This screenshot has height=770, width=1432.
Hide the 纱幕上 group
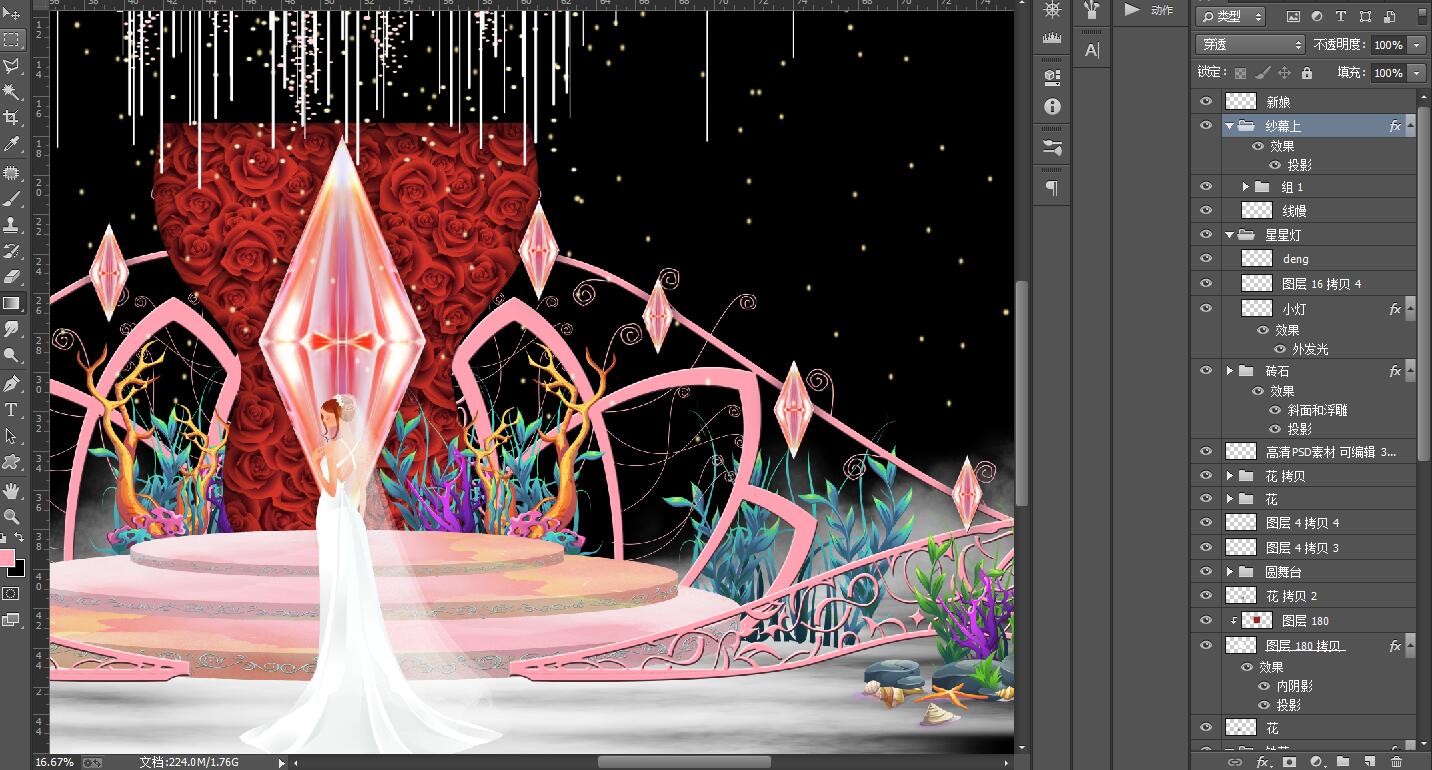point(1206,126)
